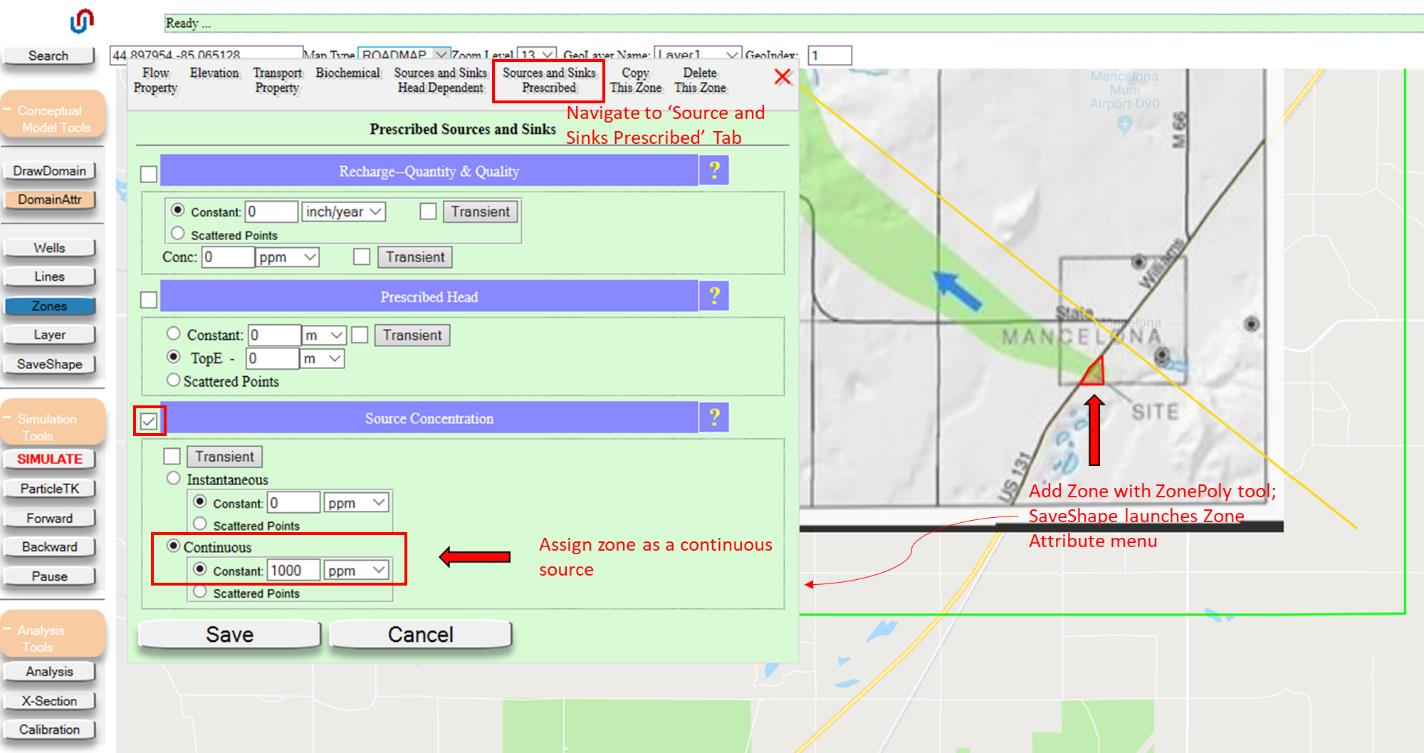The width and height of the screenshot is (1424, 753).
Task: Select Continuous Scattered Points radio button
Action: pos(200,592)
